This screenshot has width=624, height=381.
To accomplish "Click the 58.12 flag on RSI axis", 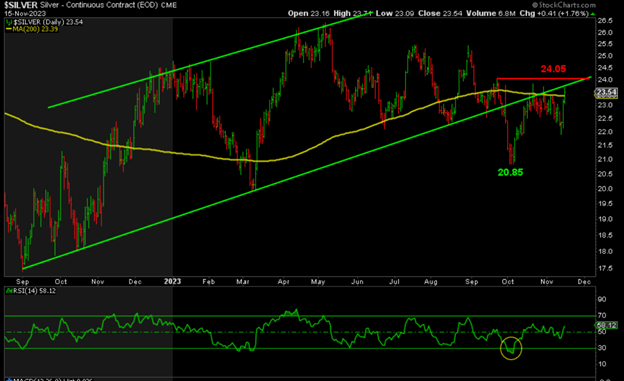I will pos(606,325).
